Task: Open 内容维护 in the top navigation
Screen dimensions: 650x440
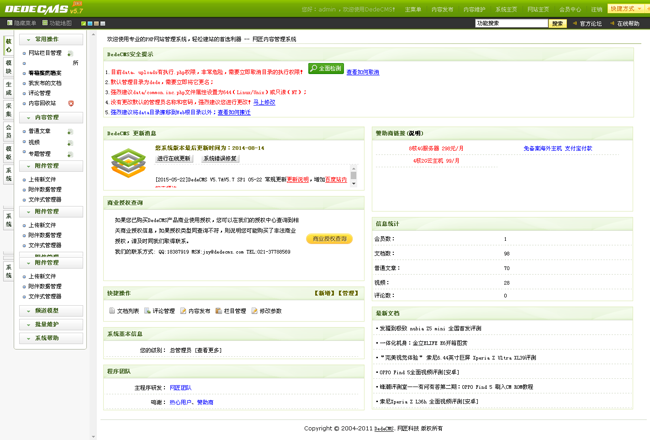Action: [x=474, y=9]
